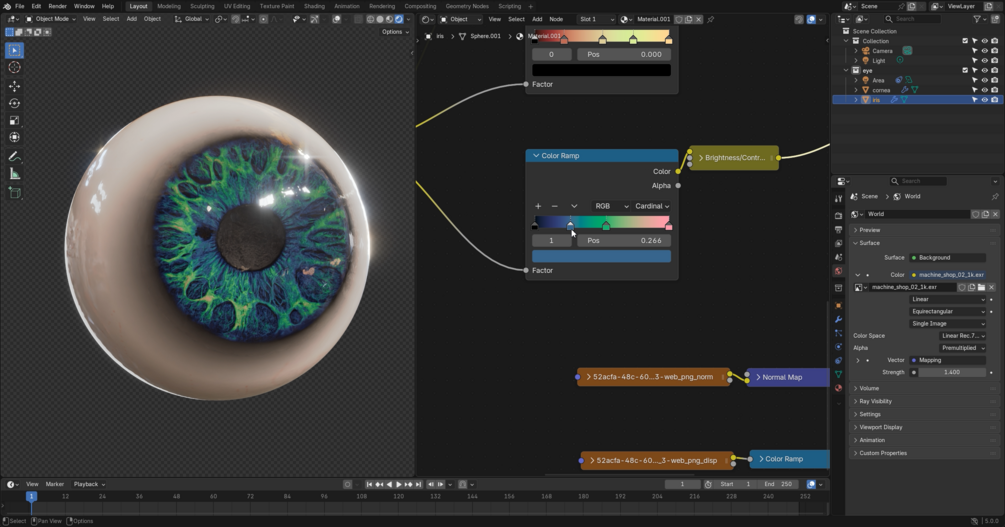Select the Annotate tool

pos(14,156)
